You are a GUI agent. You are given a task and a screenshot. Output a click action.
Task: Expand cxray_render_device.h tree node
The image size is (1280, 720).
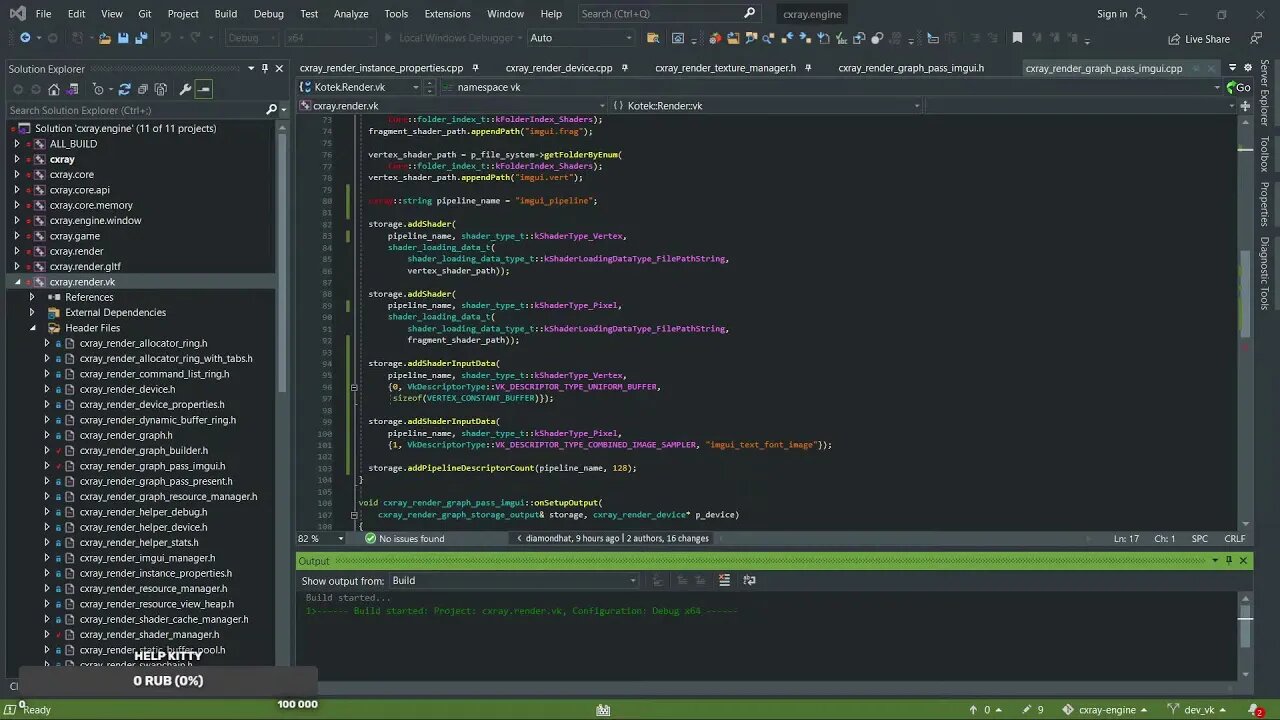click(x=46, y=389)
